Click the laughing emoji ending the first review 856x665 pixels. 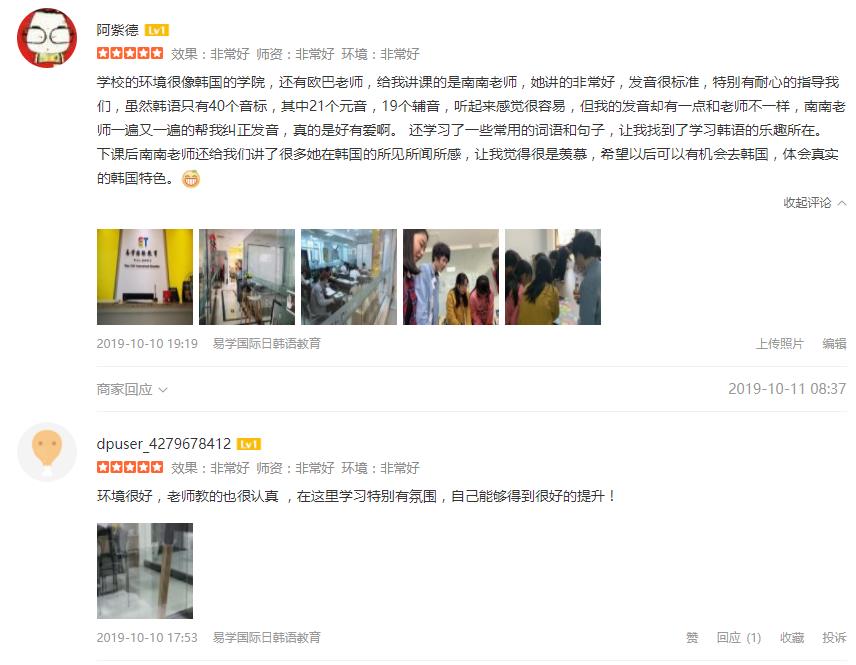click(191, 179)
